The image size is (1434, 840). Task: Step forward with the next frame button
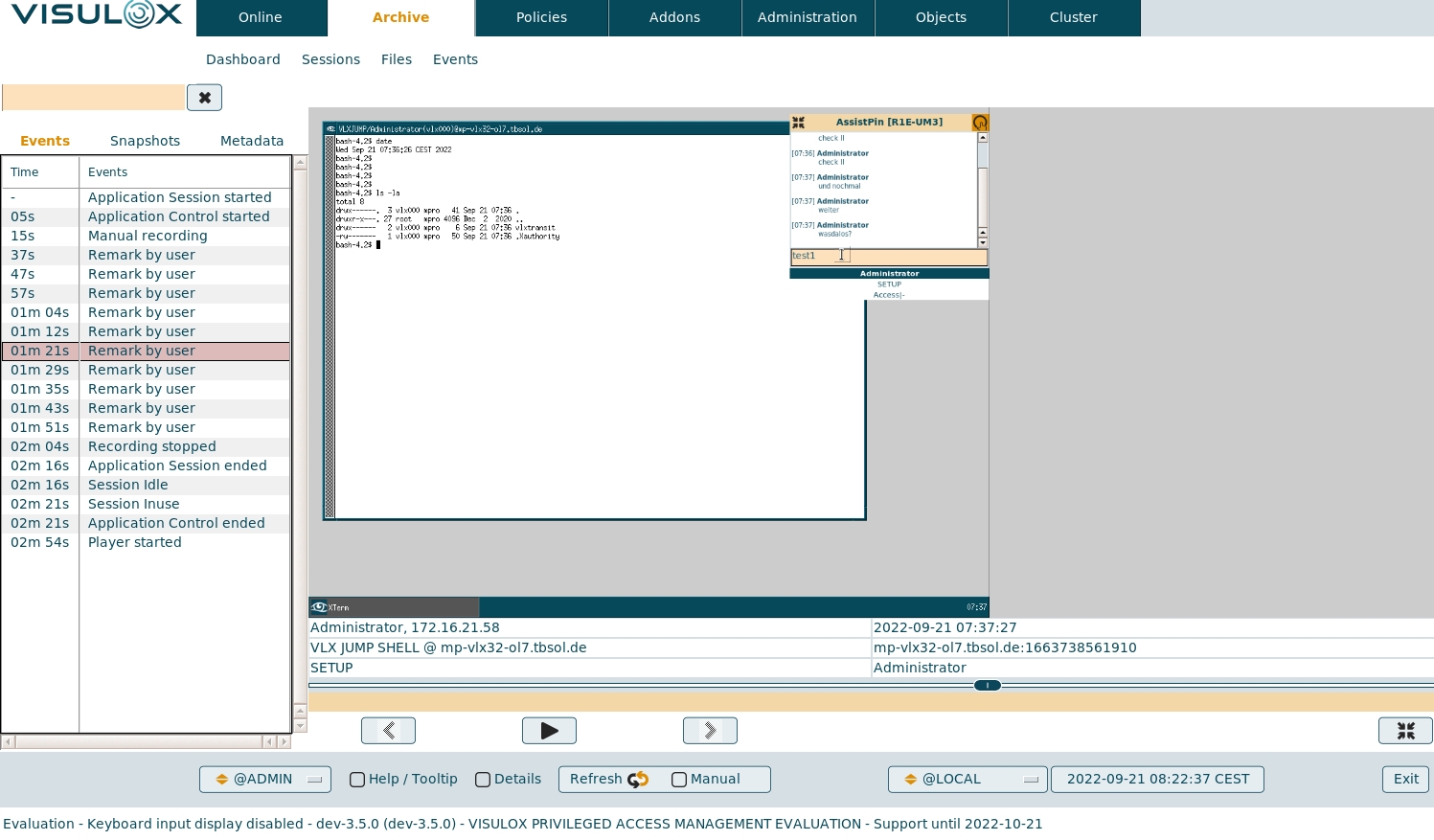click(710, 731)
